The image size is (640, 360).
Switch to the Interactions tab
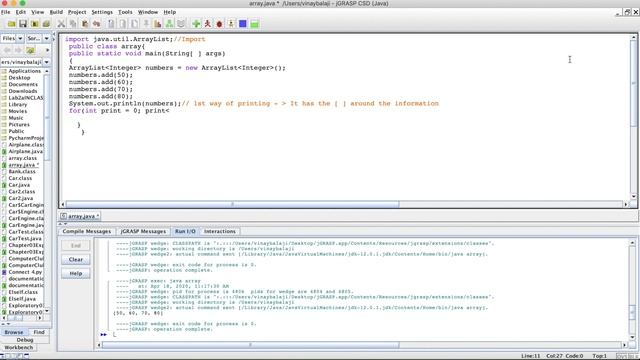220,231
